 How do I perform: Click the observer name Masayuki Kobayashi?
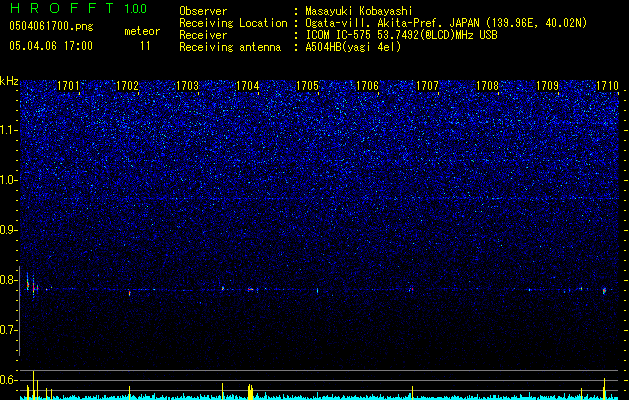click(359, 11)
